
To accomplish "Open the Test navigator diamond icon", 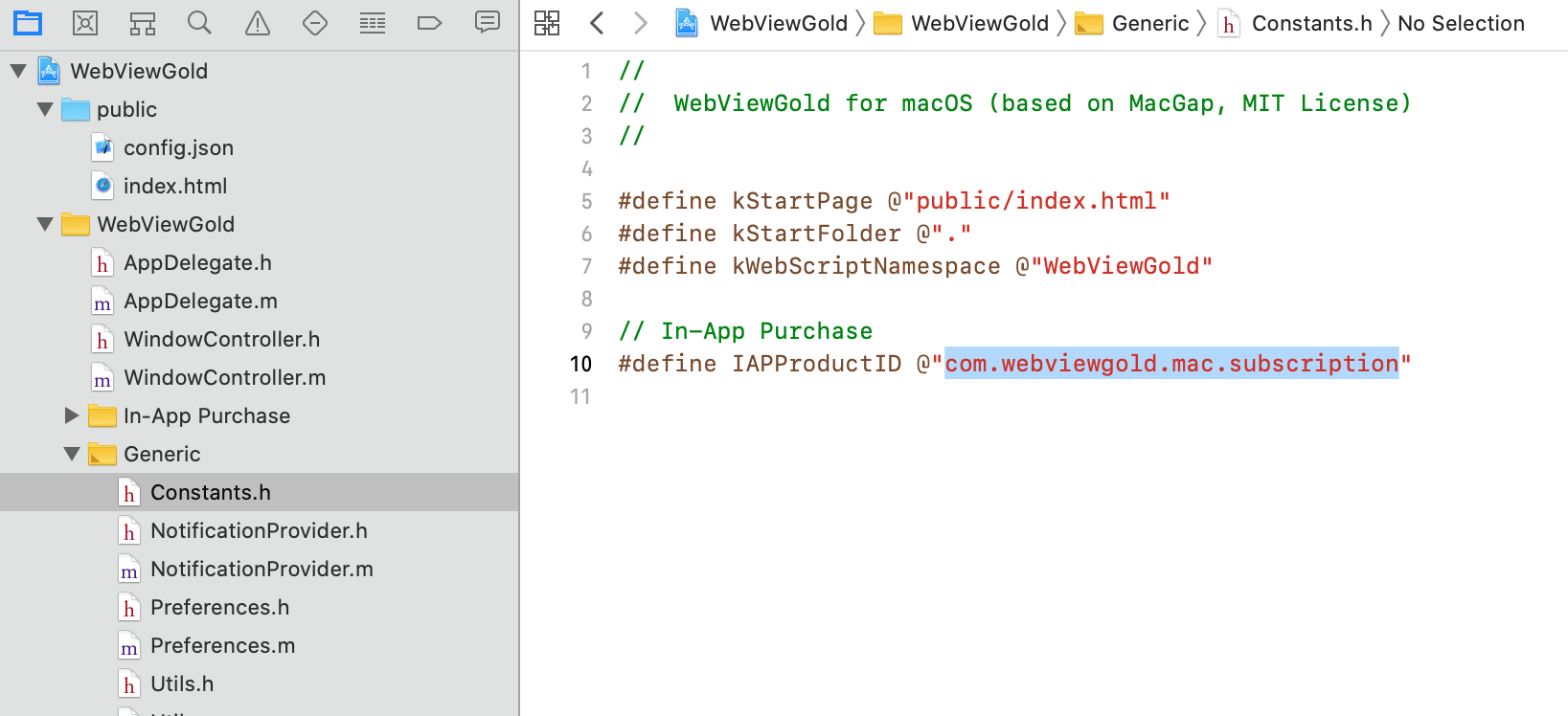I will point(315,22).
